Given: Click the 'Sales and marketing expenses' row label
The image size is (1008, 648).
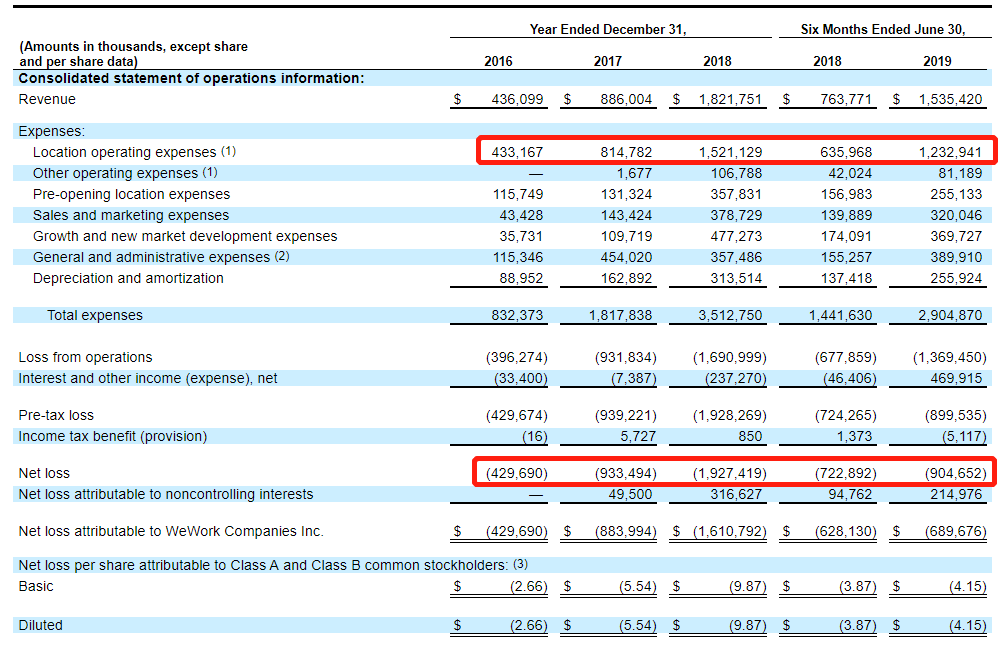Looking at the screenshot, I should [x=130, y=215].
